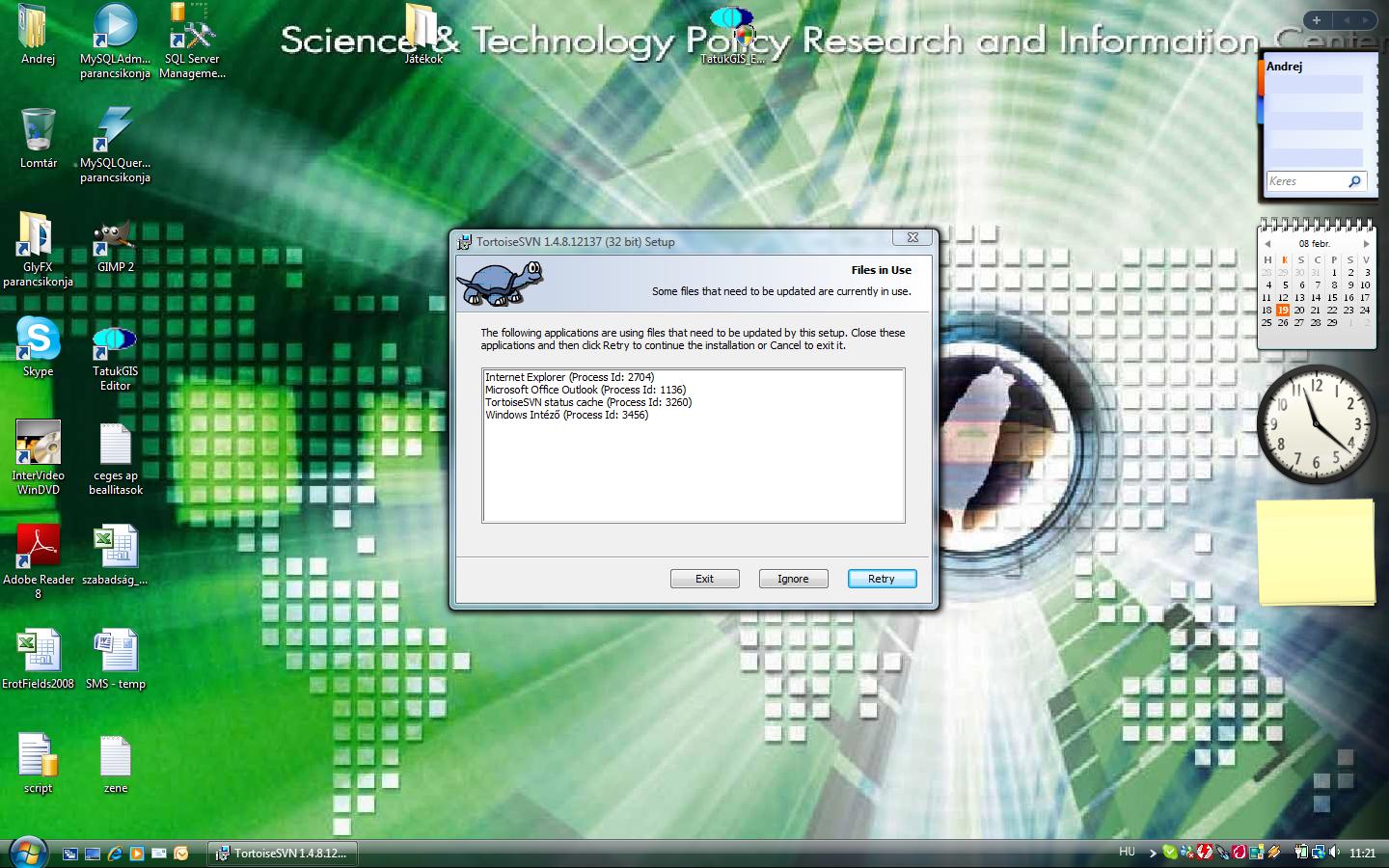The width and height of the screenshot is (1389, 868).
Task: Select the szabadság Excel file icon
Action: tap(115, 556)
